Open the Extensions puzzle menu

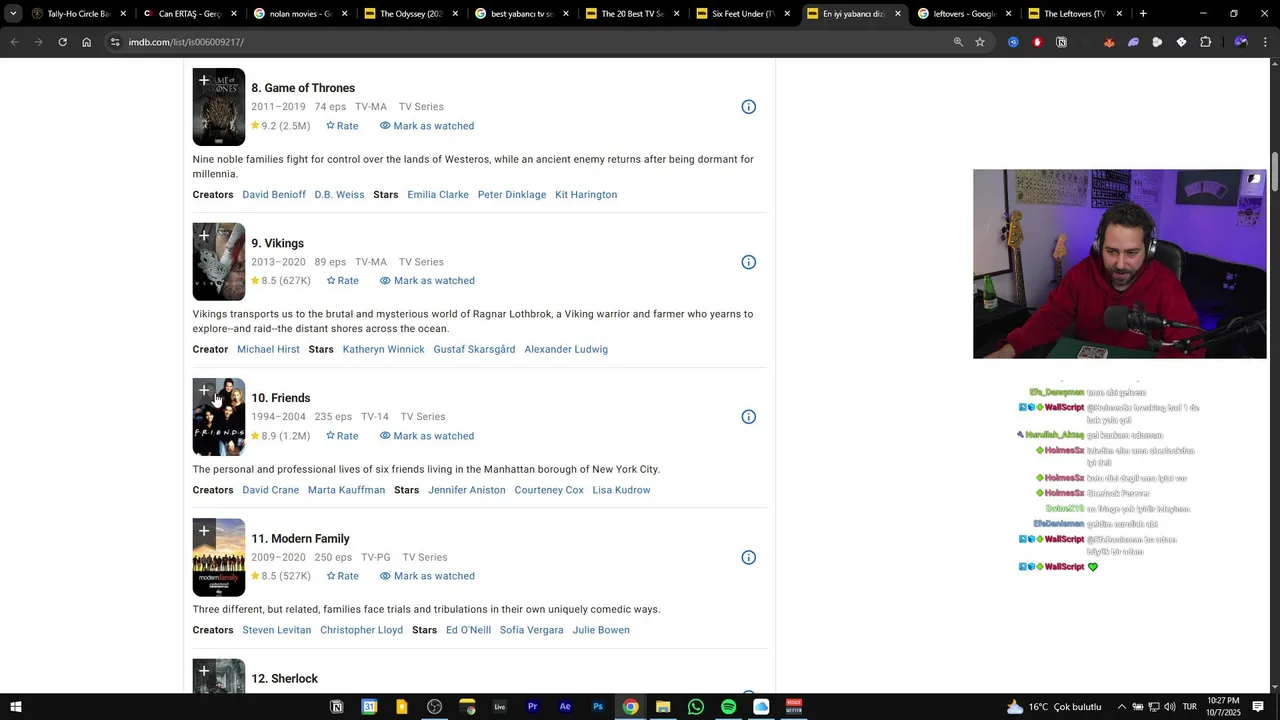click(x=1205, y=42)
